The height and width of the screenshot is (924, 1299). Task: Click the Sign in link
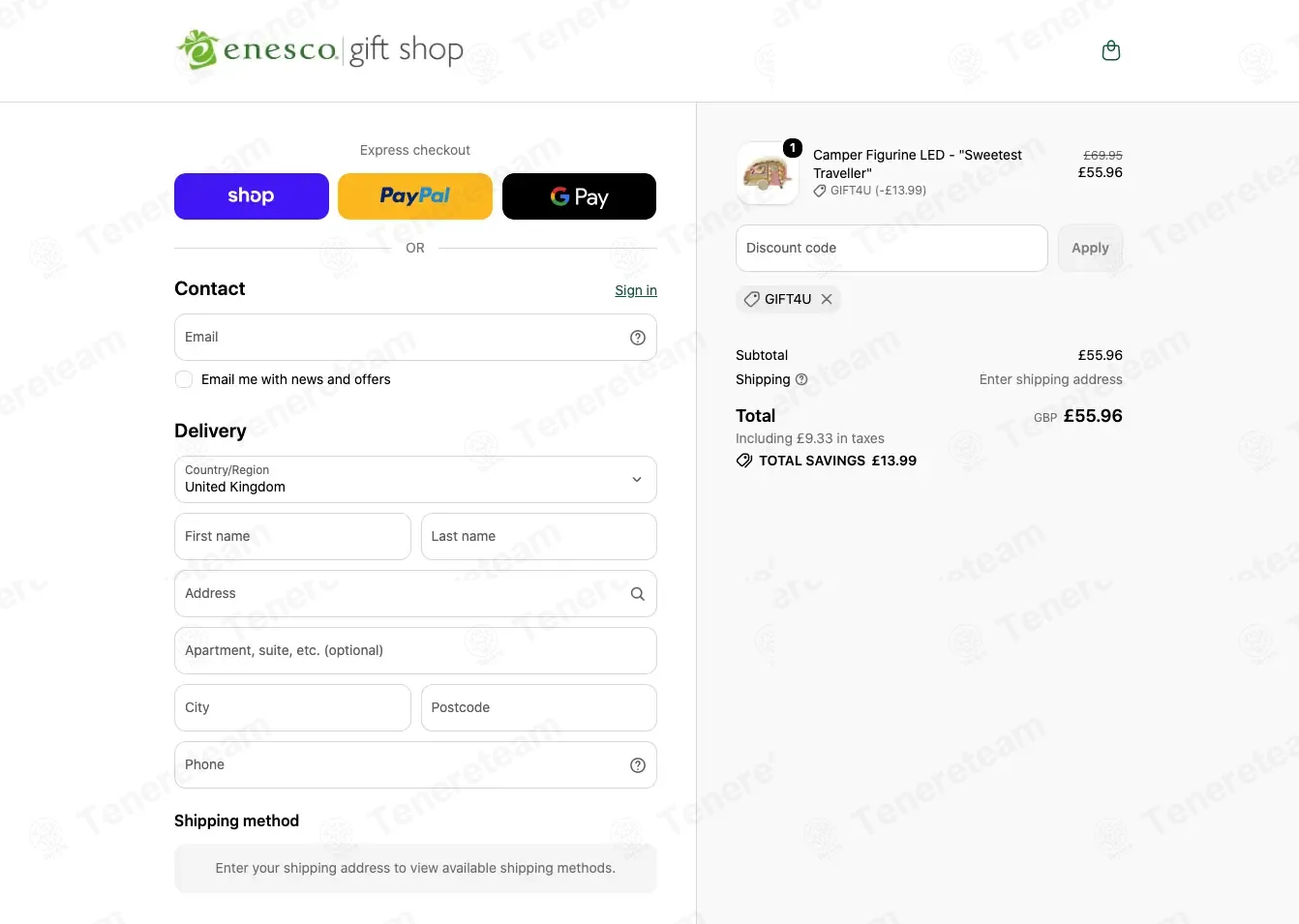[636, 290]
